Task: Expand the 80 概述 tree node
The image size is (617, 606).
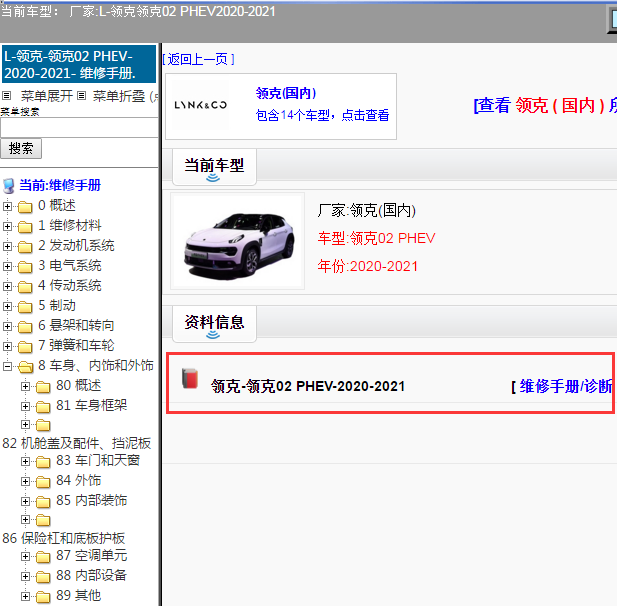Action: (x=25, y=386)
